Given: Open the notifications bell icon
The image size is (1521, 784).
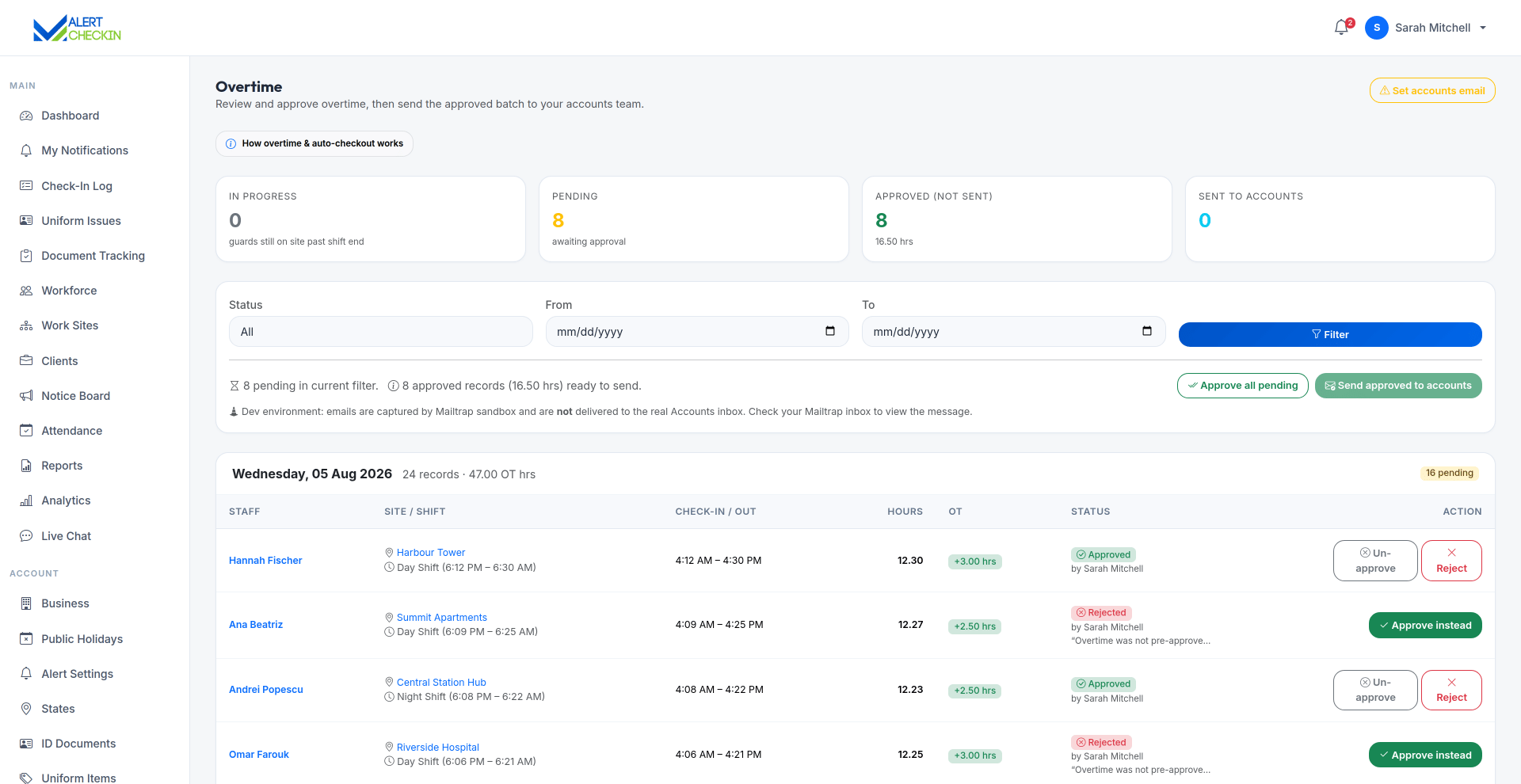Looking at the screenshot, I should coord(1341,28).
